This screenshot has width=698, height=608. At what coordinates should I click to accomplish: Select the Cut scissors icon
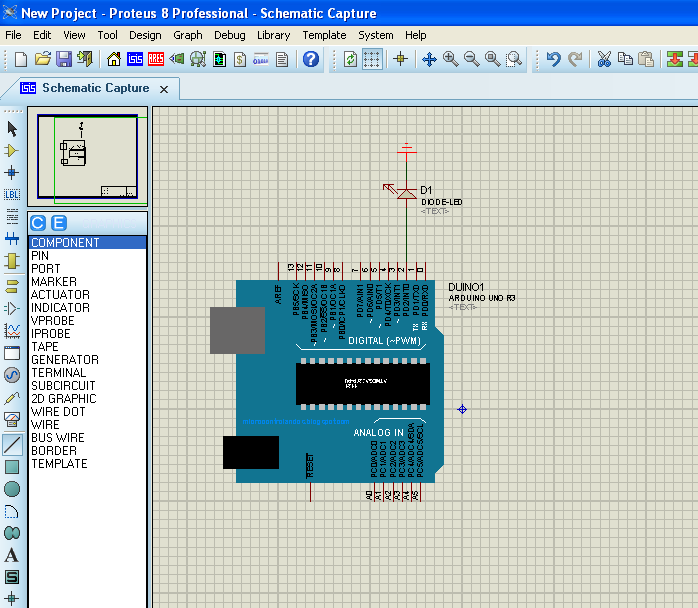(x=604, y=59)
